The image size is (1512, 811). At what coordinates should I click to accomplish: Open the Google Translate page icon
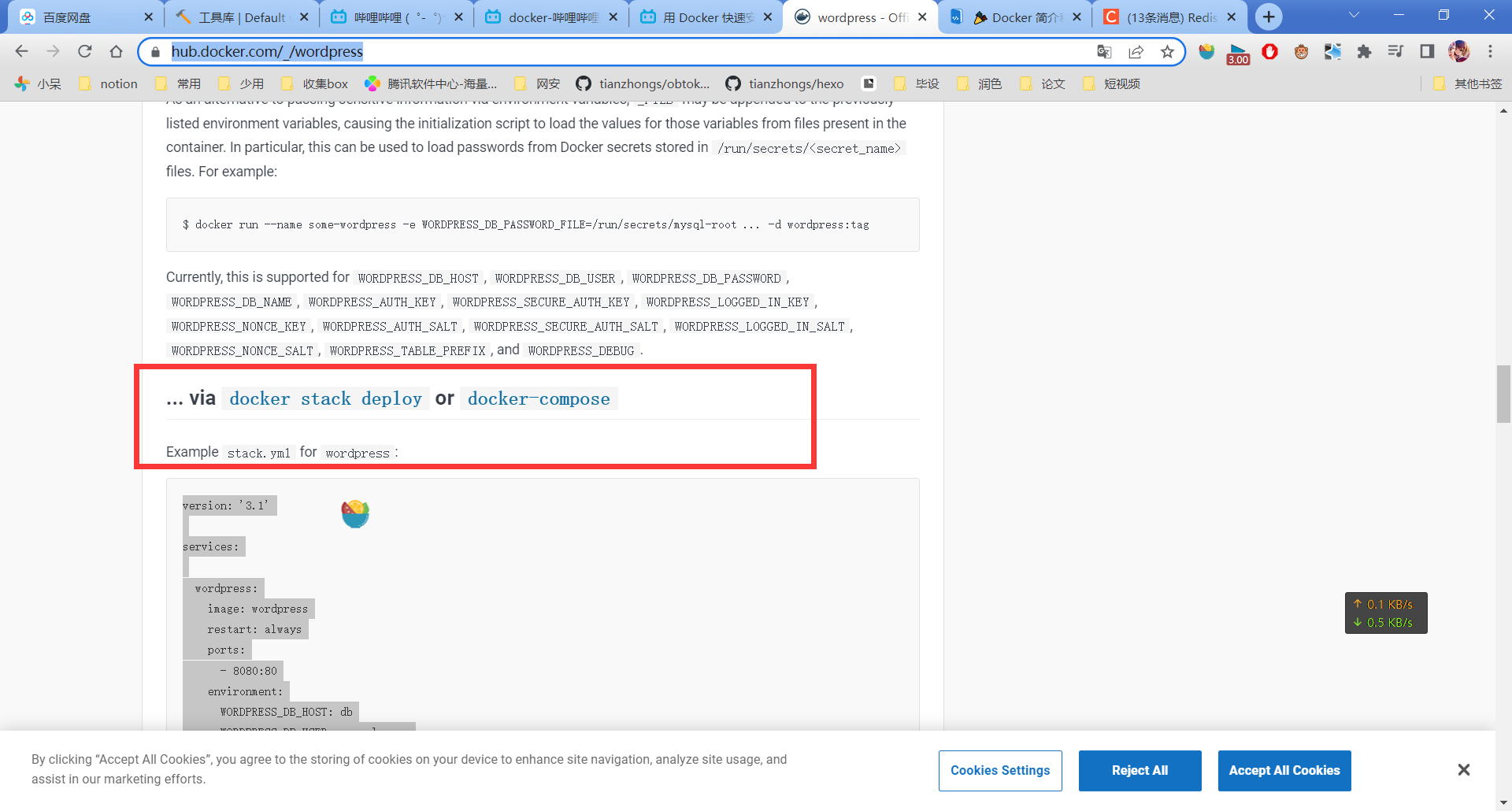pos(1104,52)
